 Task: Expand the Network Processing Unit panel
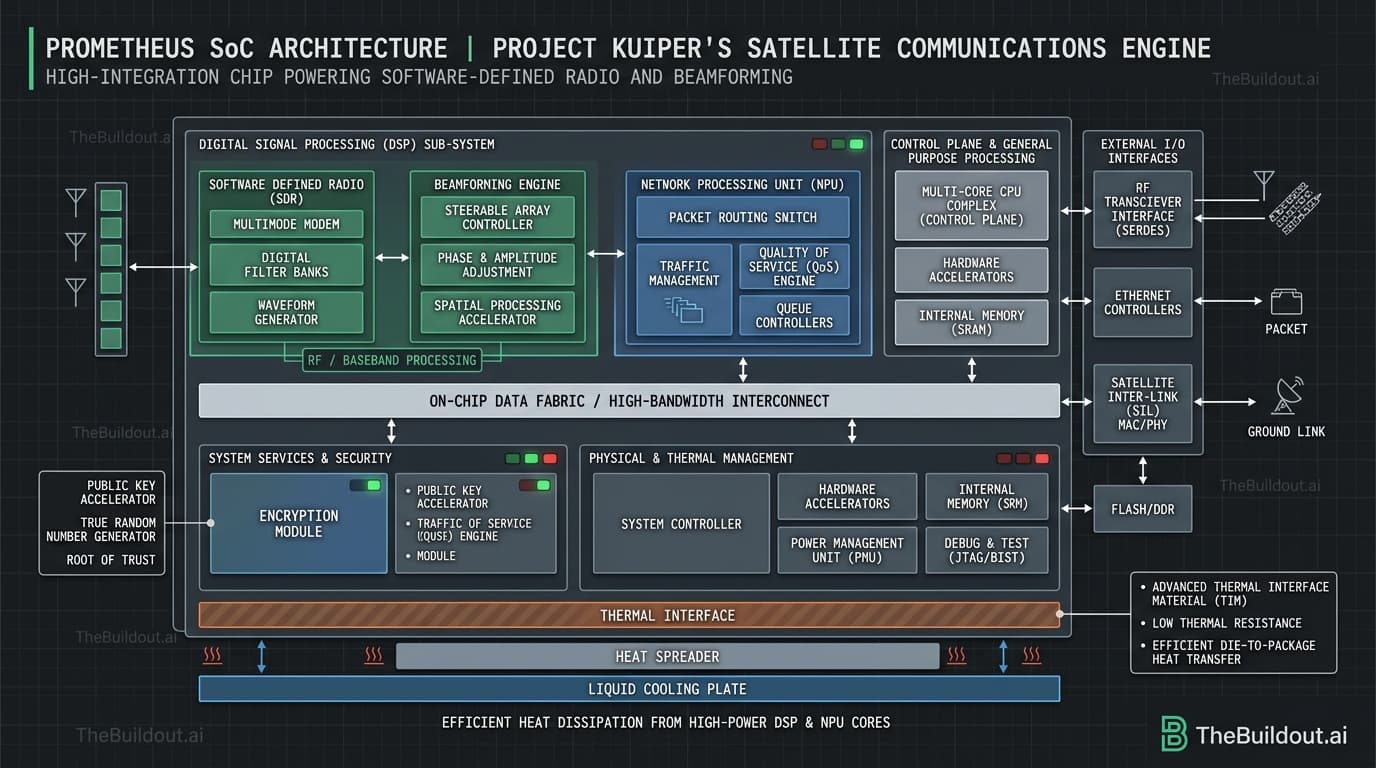pos(742,184)
